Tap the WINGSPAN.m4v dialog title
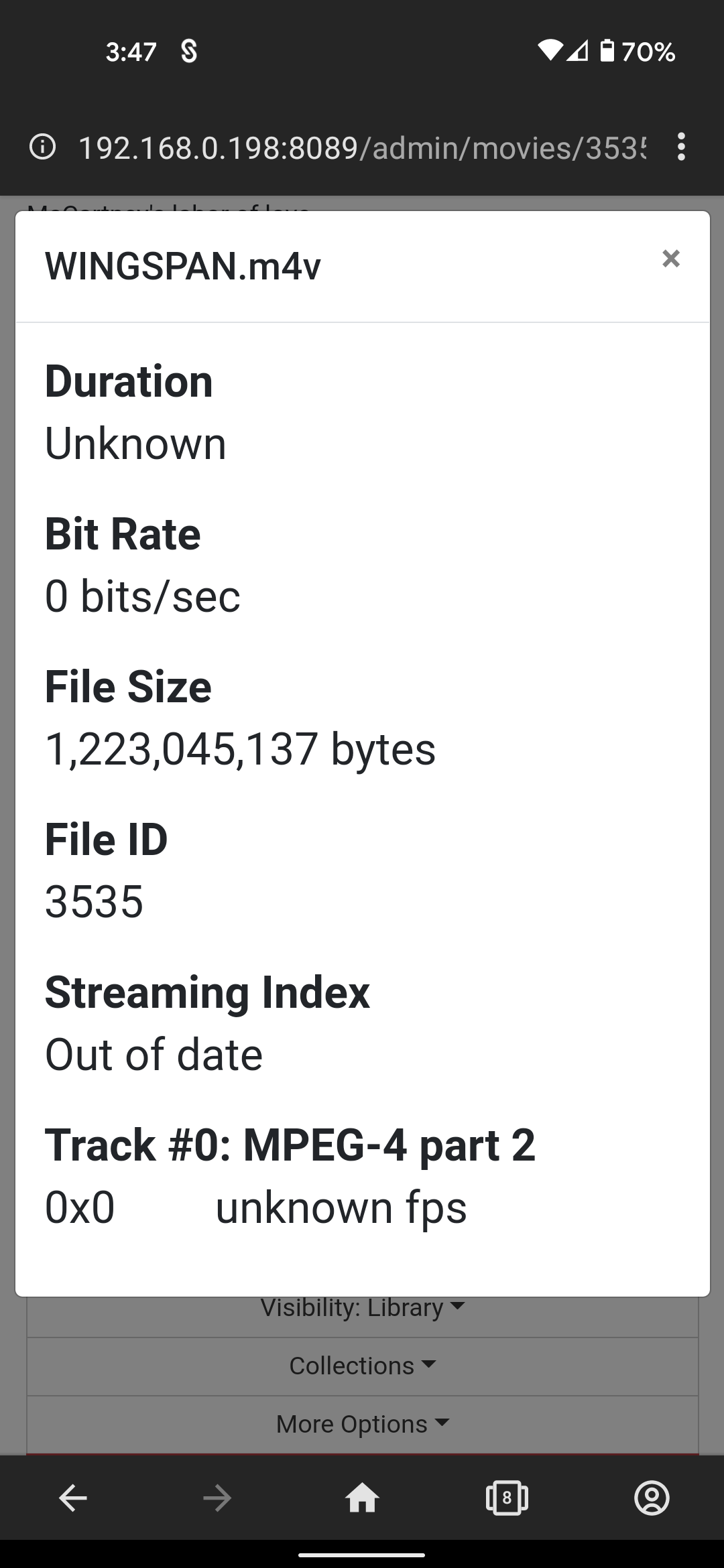 point(183,266)
